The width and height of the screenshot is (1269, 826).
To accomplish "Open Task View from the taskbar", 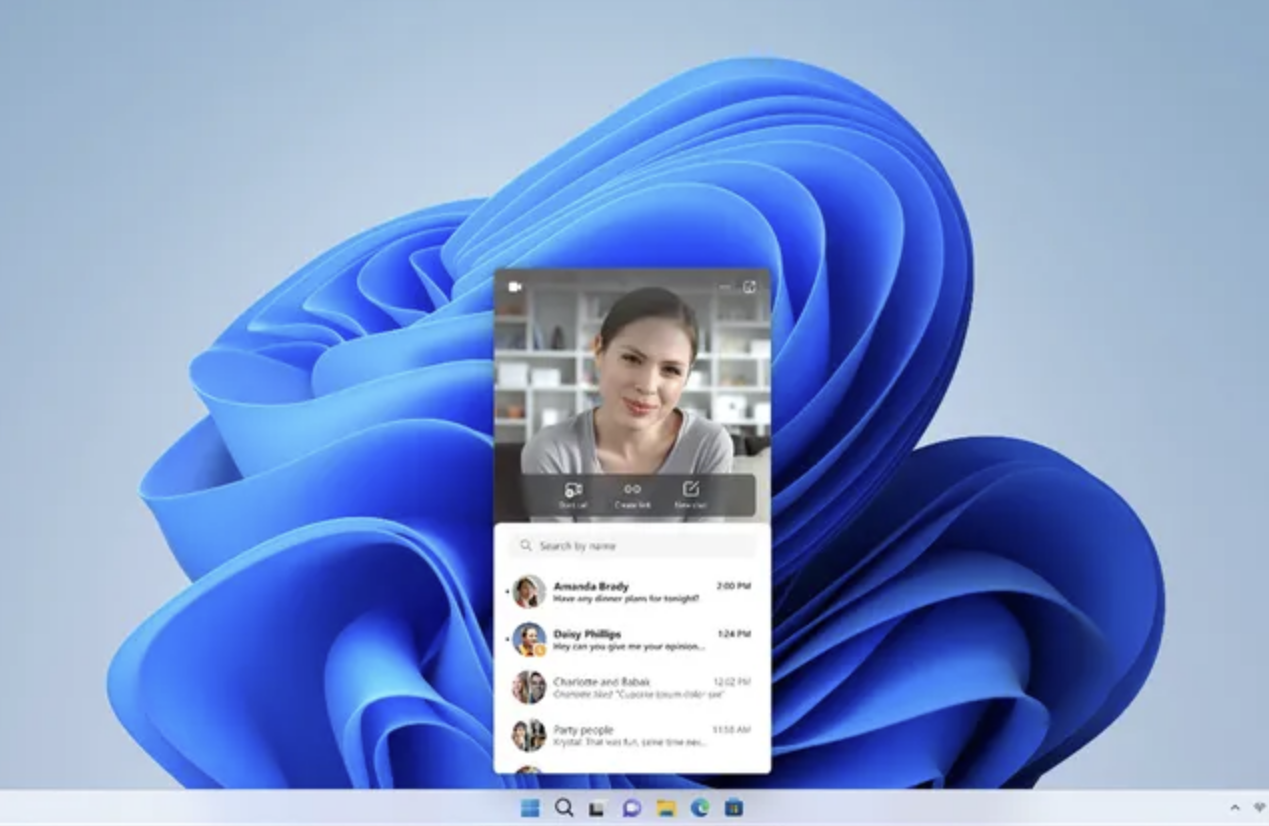I will 596,808.
